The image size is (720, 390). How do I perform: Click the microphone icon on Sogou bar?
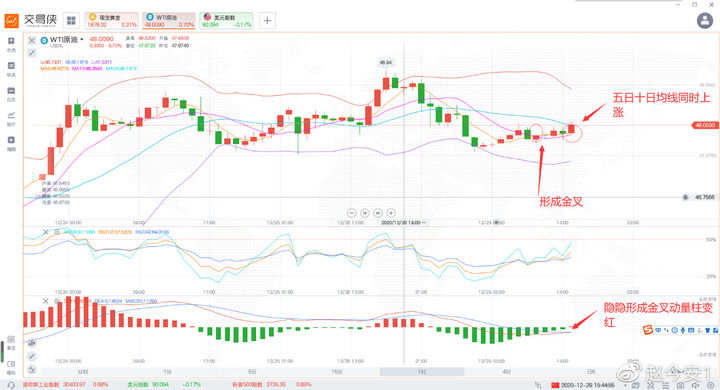683,330
